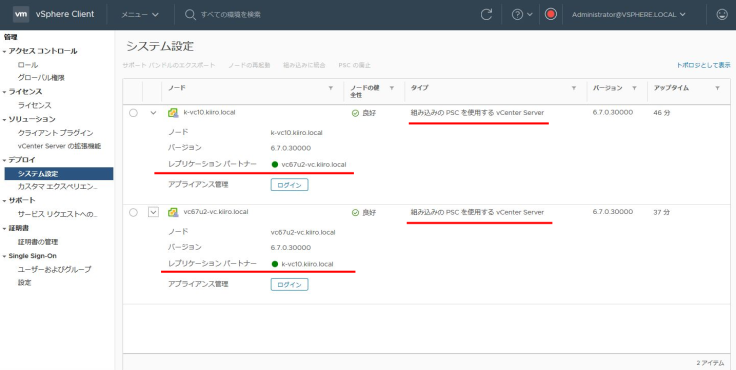This screenshot has height=370, width=736.
Task: Click PSC の廃止 action
Action: pos(354,65)
